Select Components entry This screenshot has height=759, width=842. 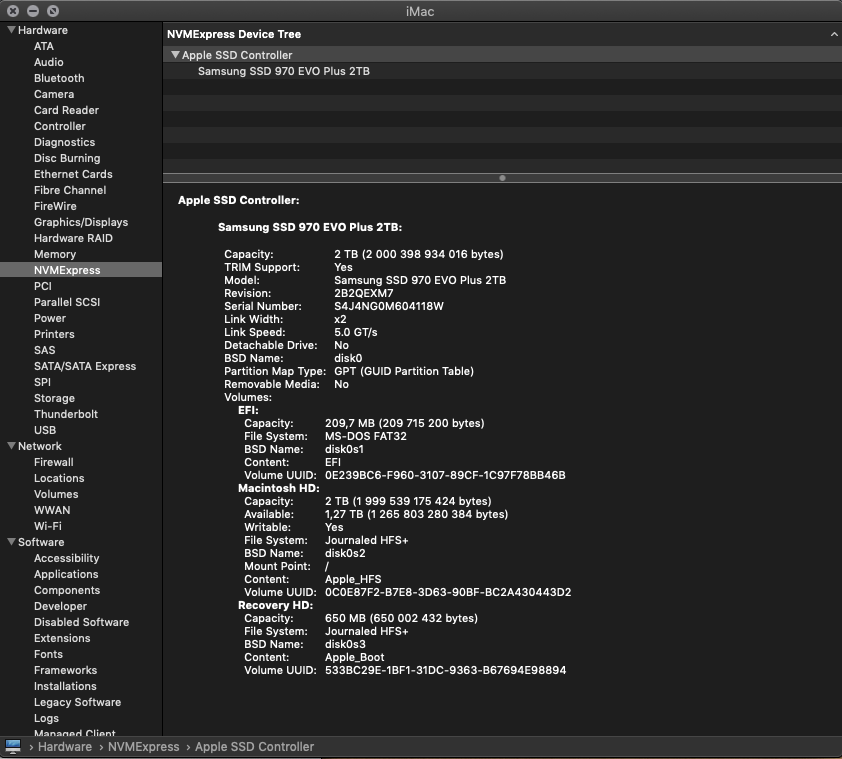[x=67, y=590]
